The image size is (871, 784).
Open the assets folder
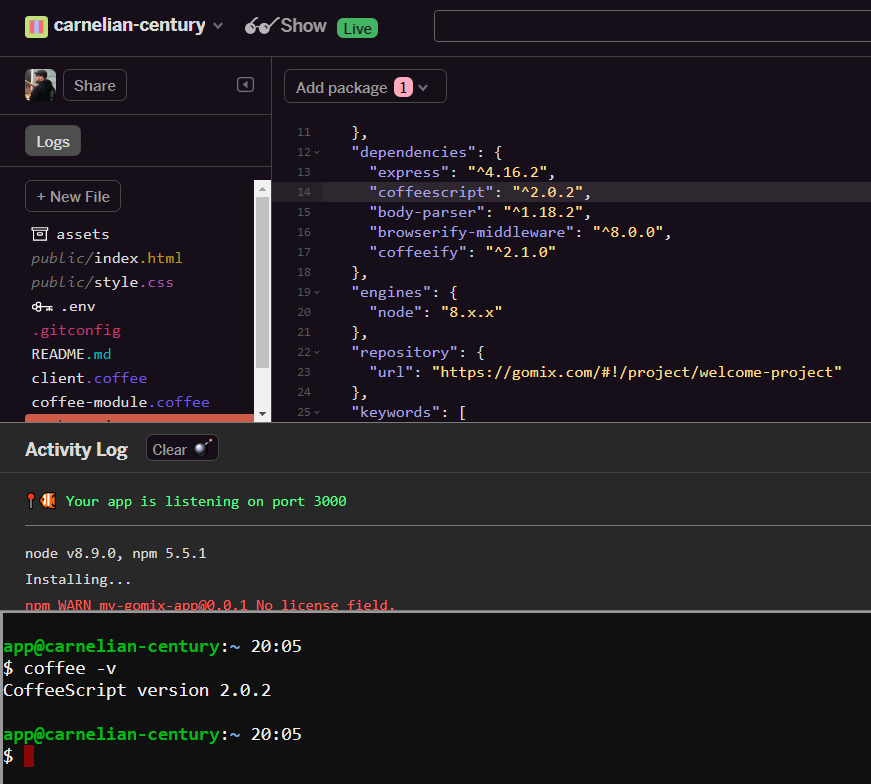tap(71, 234)
